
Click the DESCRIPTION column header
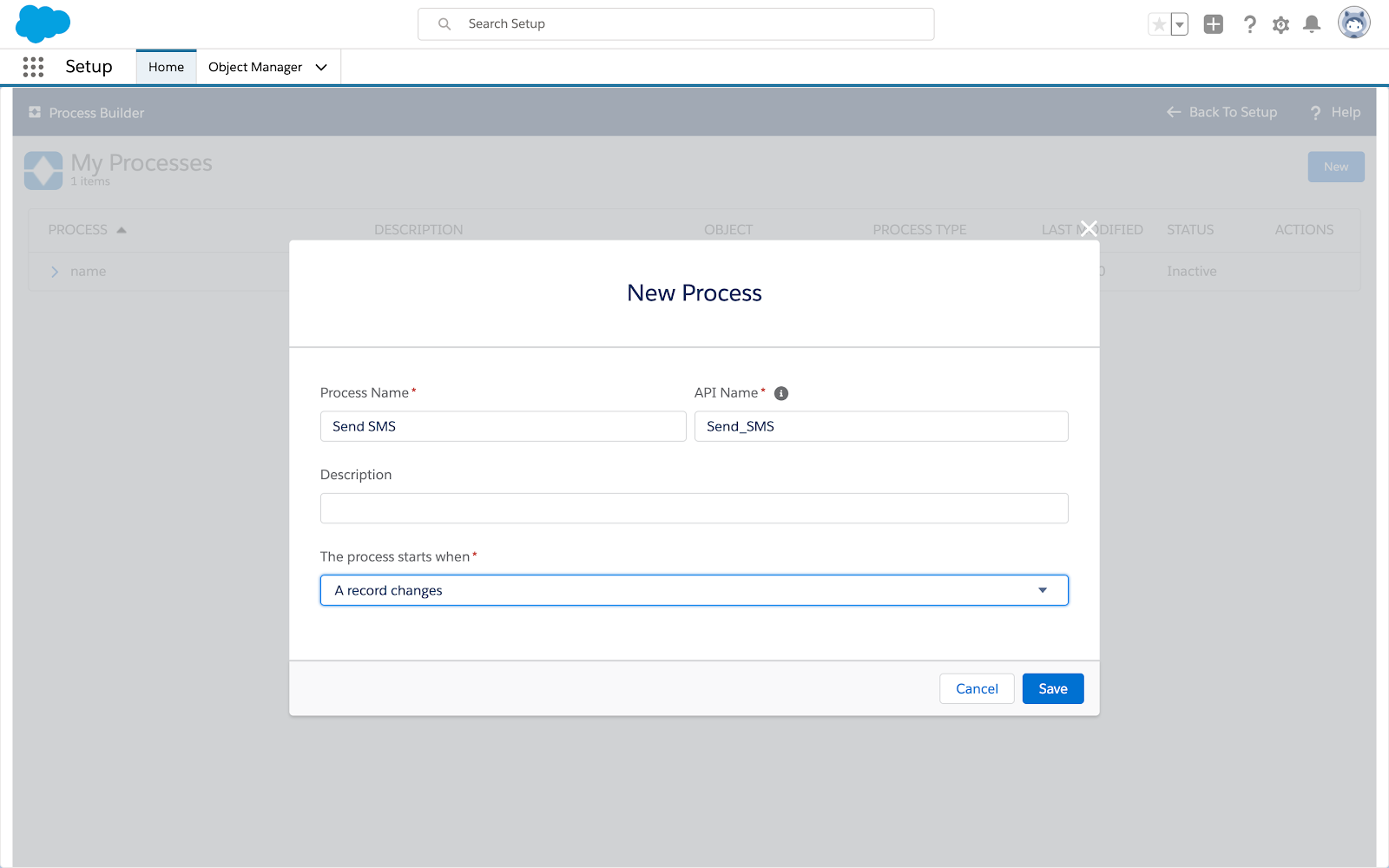[418, 229]
